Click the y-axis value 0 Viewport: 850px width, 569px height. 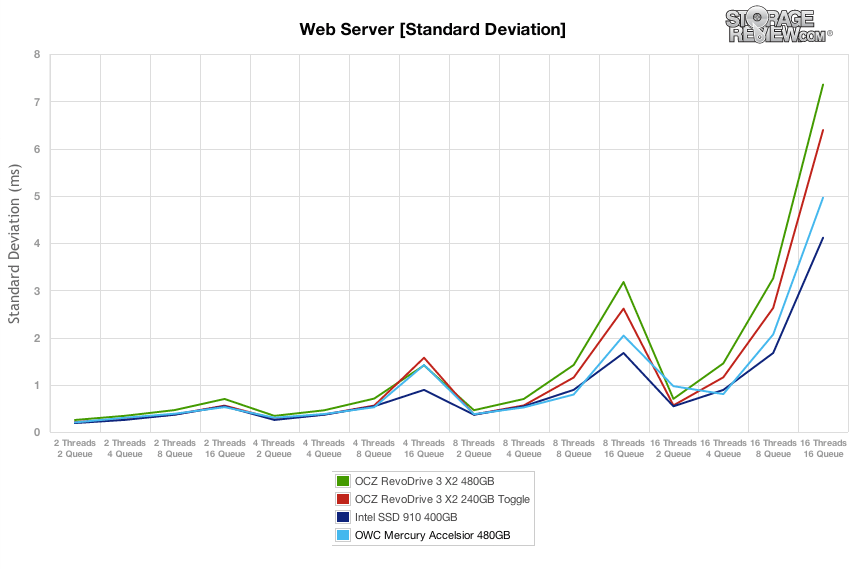click(37, 432)
